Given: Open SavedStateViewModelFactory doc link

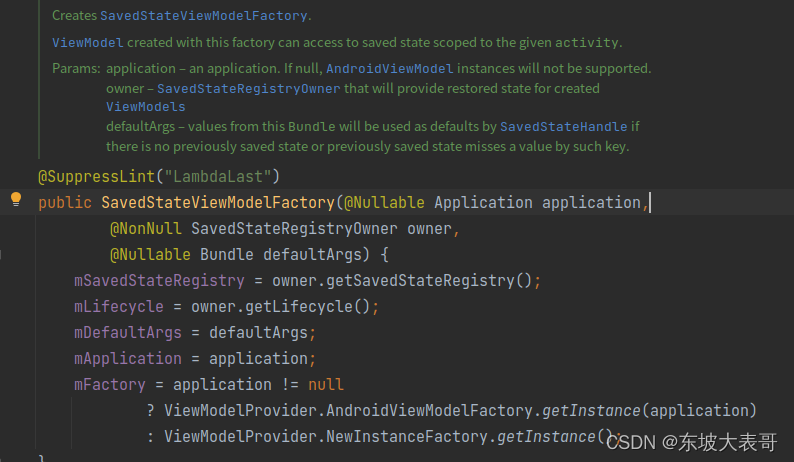Looking at the screenshot, I should point(204,16).
